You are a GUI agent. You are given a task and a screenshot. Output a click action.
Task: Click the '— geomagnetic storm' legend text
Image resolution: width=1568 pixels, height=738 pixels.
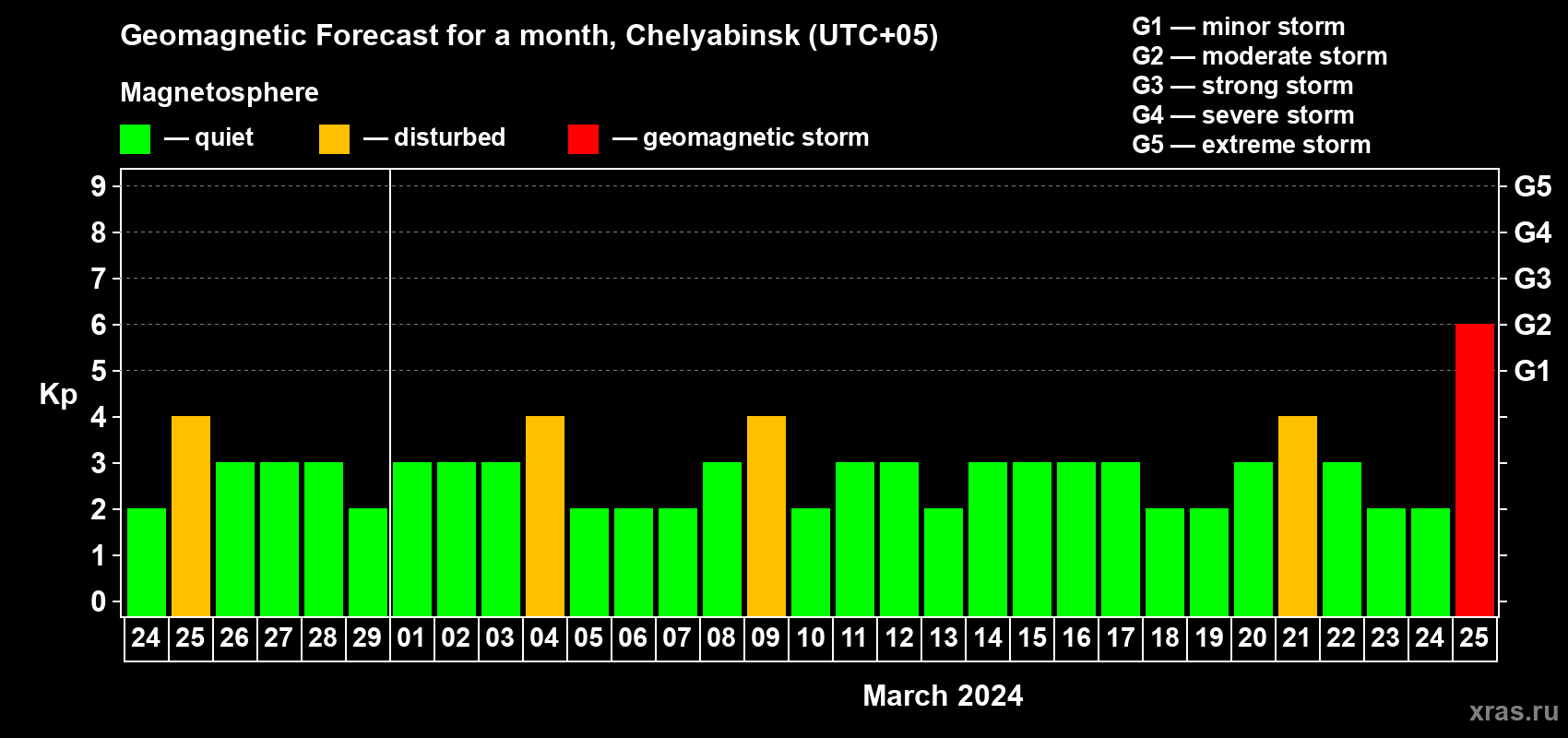click(x=741, y=138)
